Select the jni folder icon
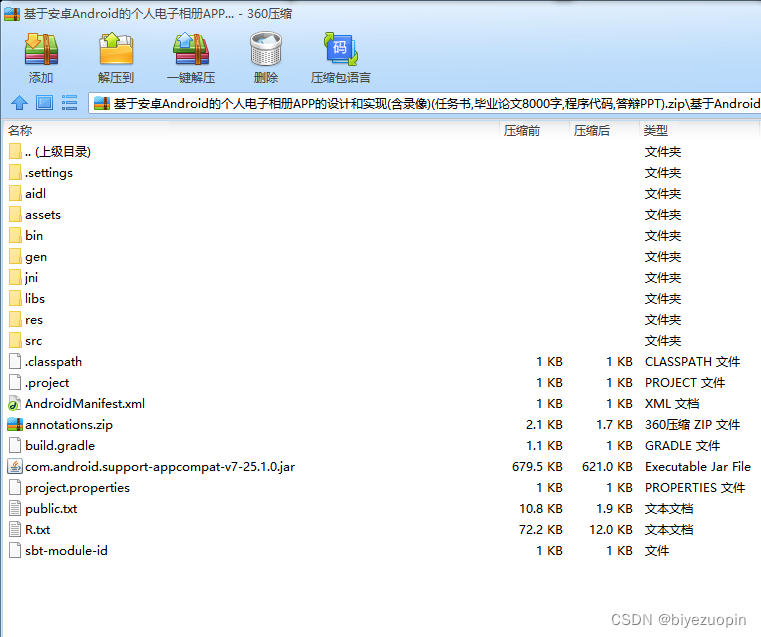The image size is (761, 637). coord(15,278)
